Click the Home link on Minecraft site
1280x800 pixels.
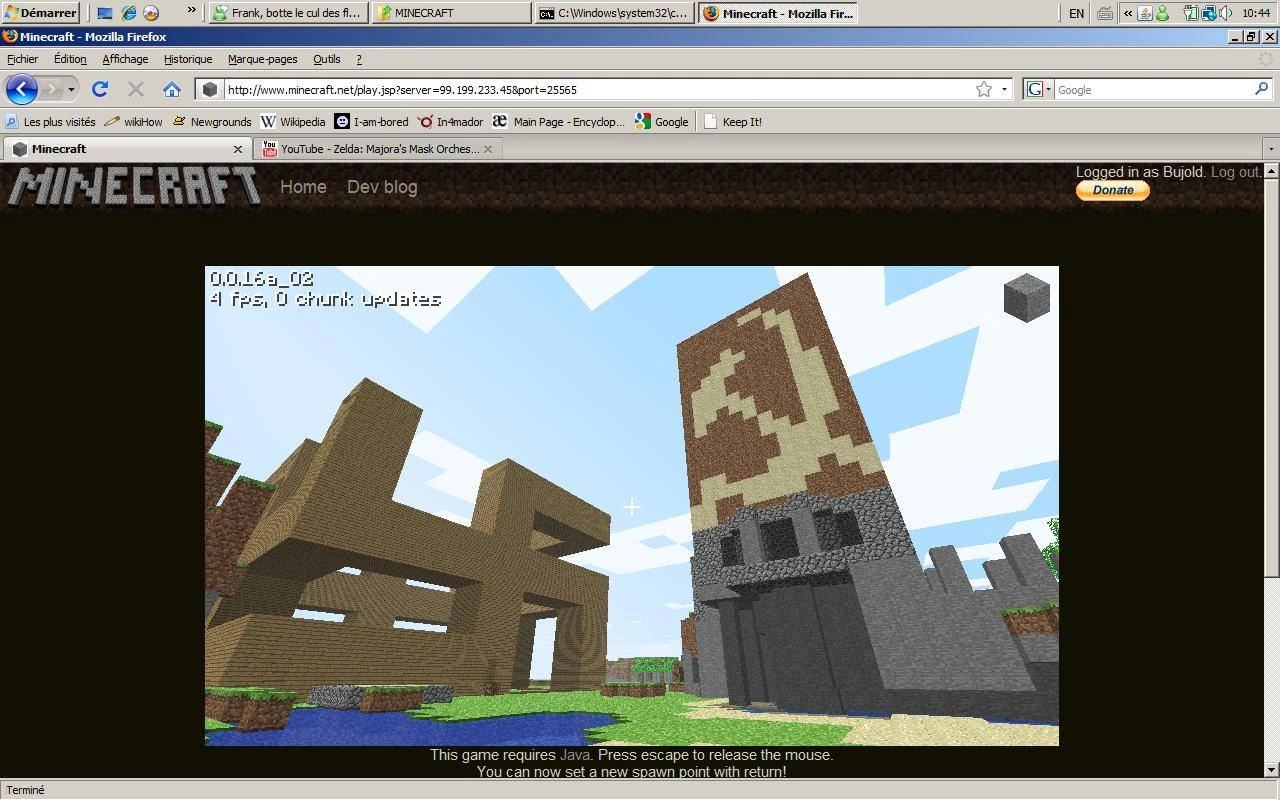[x=303, y=187]
